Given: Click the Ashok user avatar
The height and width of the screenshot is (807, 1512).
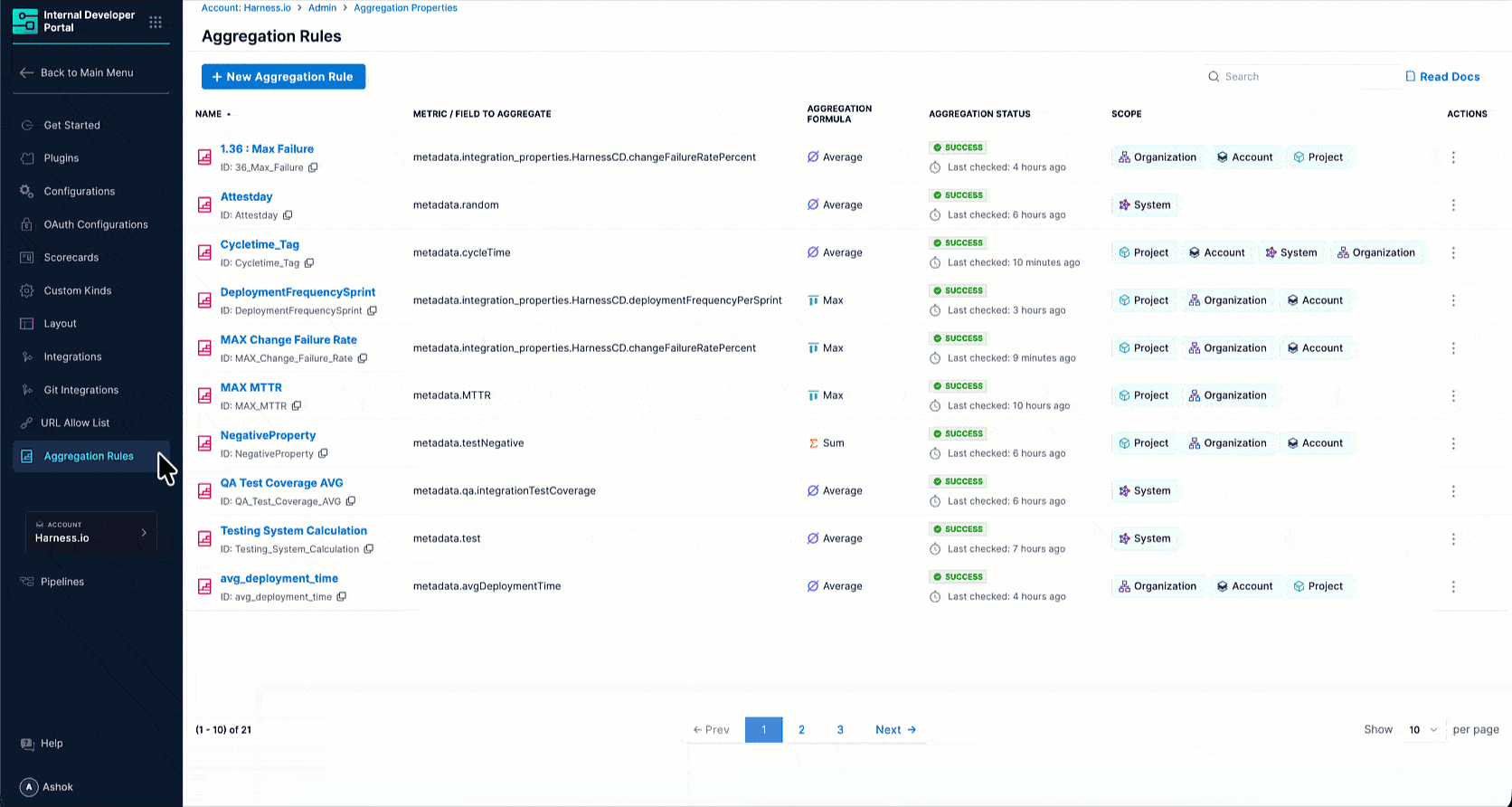Looking at the screenshot, I should pyautogui.click(x=29, y=787).
